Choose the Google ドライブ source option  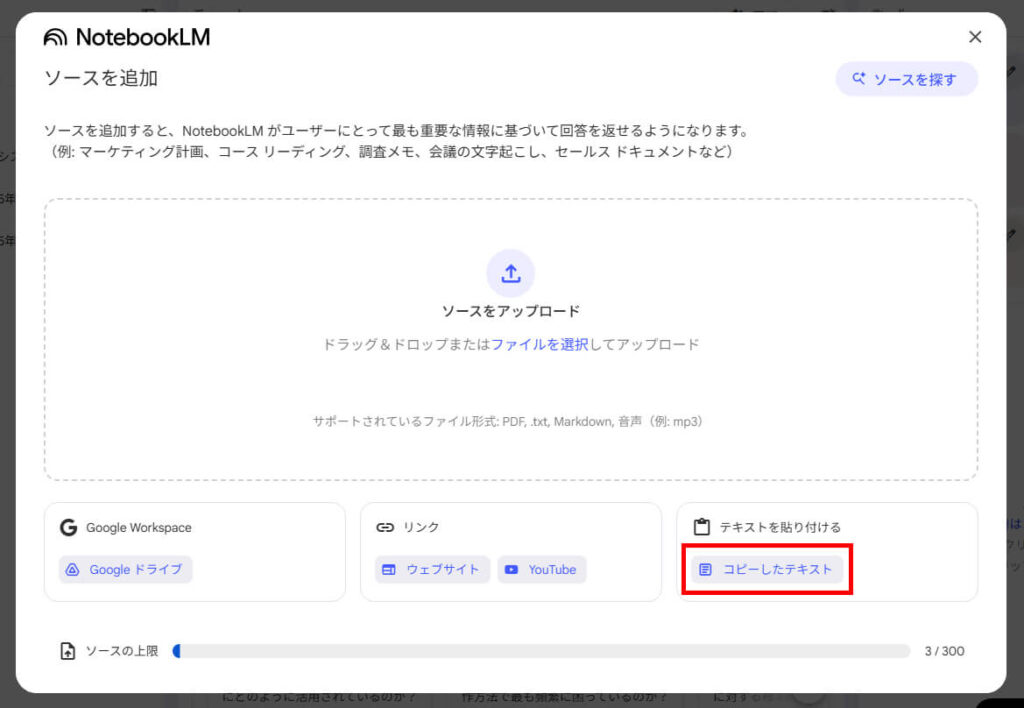[x=124, y=569]
